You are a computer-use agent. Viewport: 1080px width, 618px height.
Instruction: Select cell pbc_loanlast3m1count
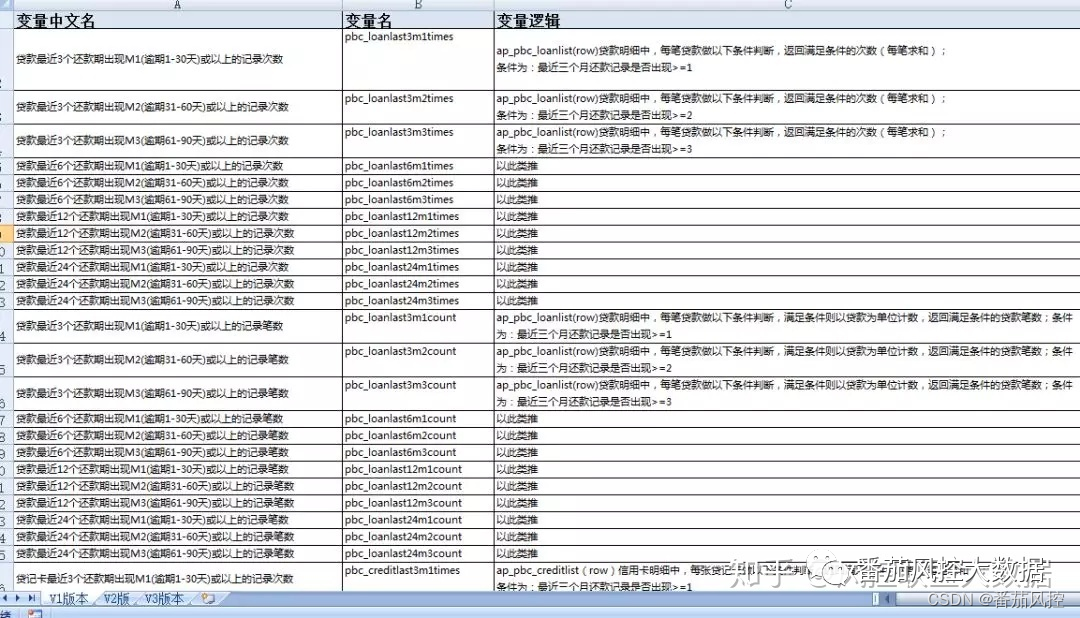point(418,326)
